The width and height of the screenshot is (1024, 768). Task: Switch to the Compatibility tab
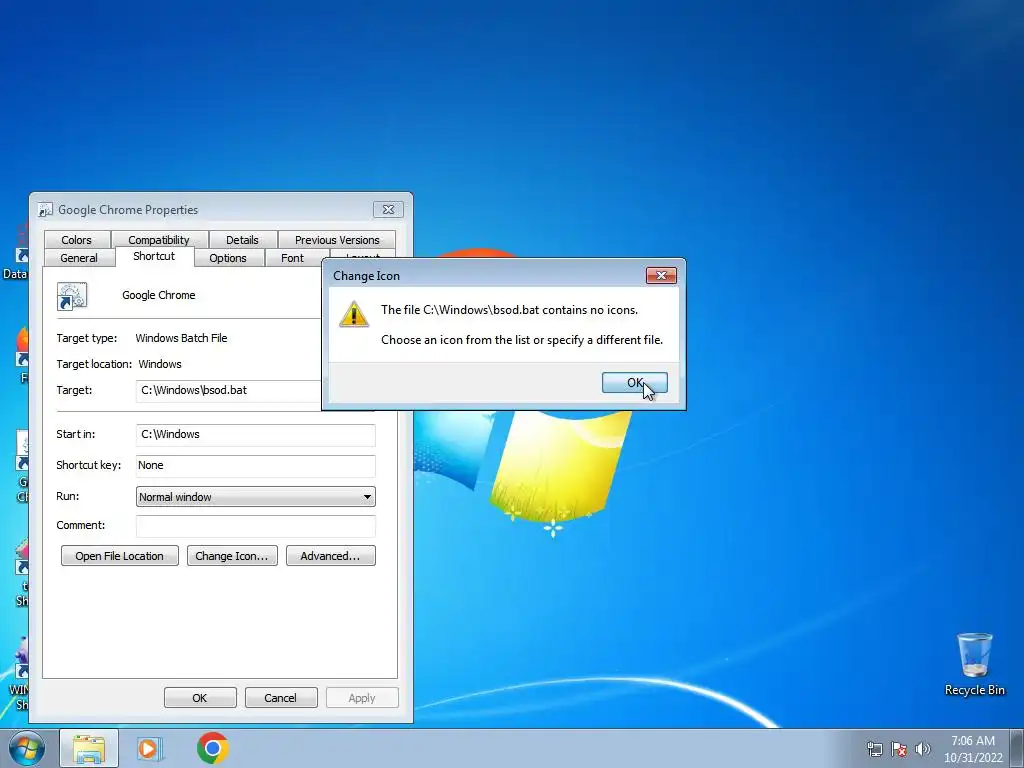point(159,240)
